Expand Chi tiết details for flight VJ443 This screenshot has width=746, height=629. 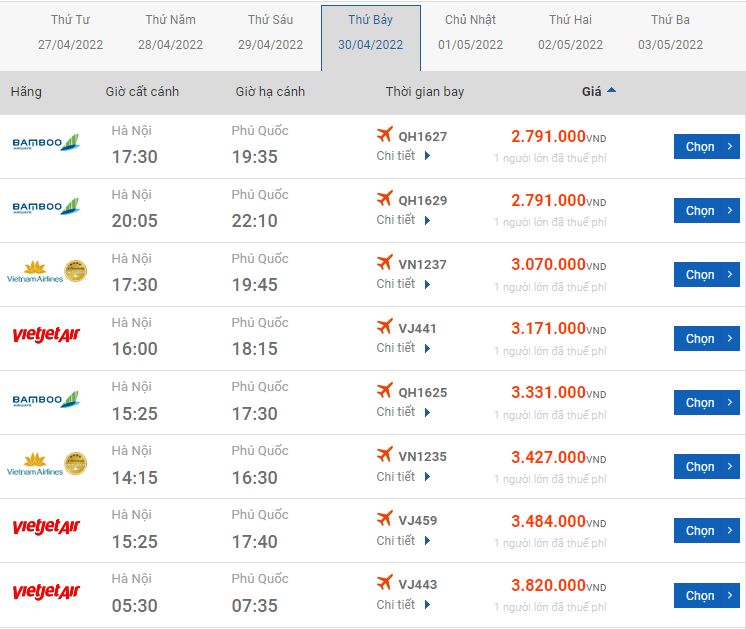click(x=403, y=604)
